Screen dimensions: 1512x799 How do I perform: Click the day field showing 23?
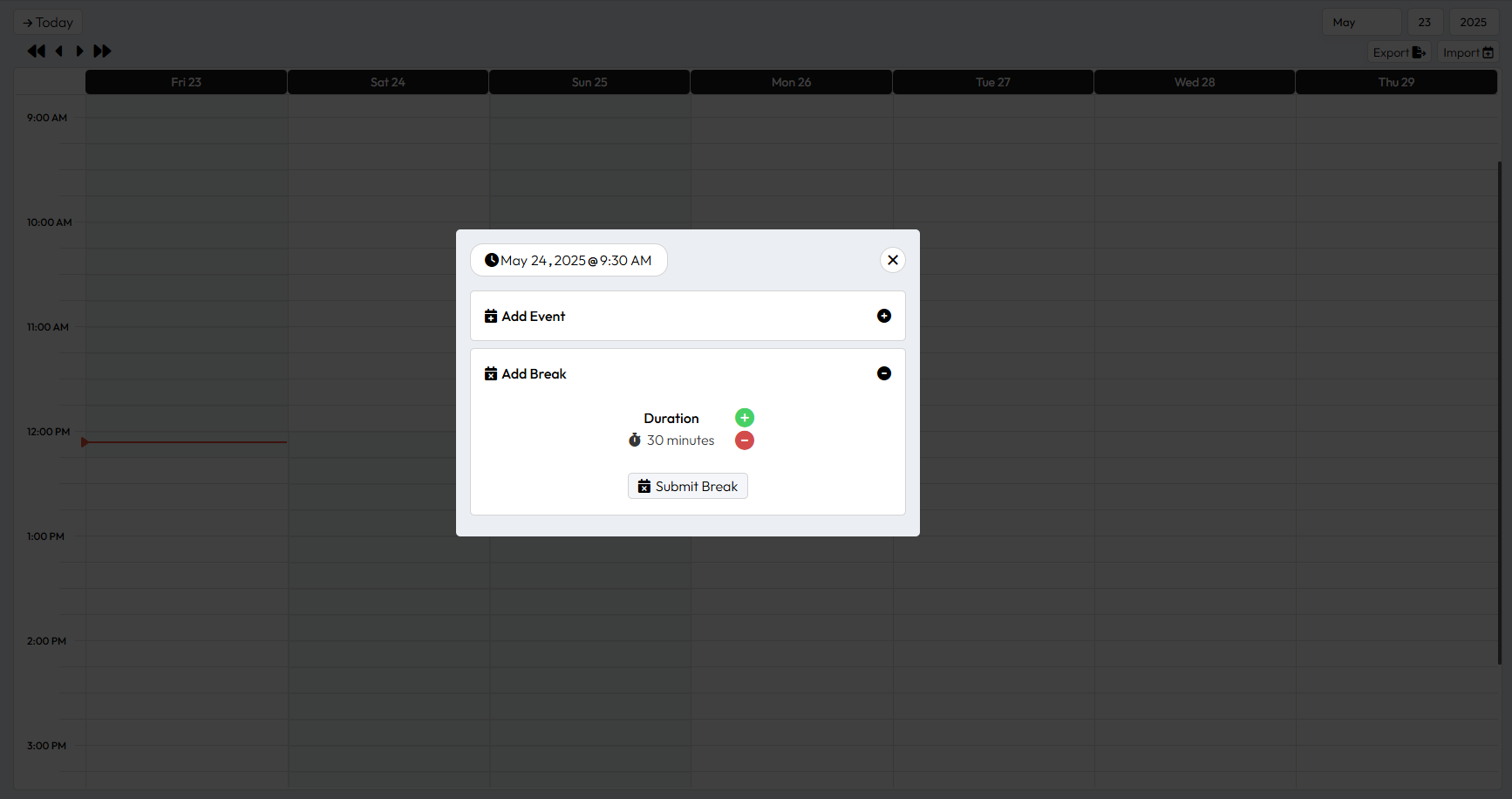tap(1425, 22)
